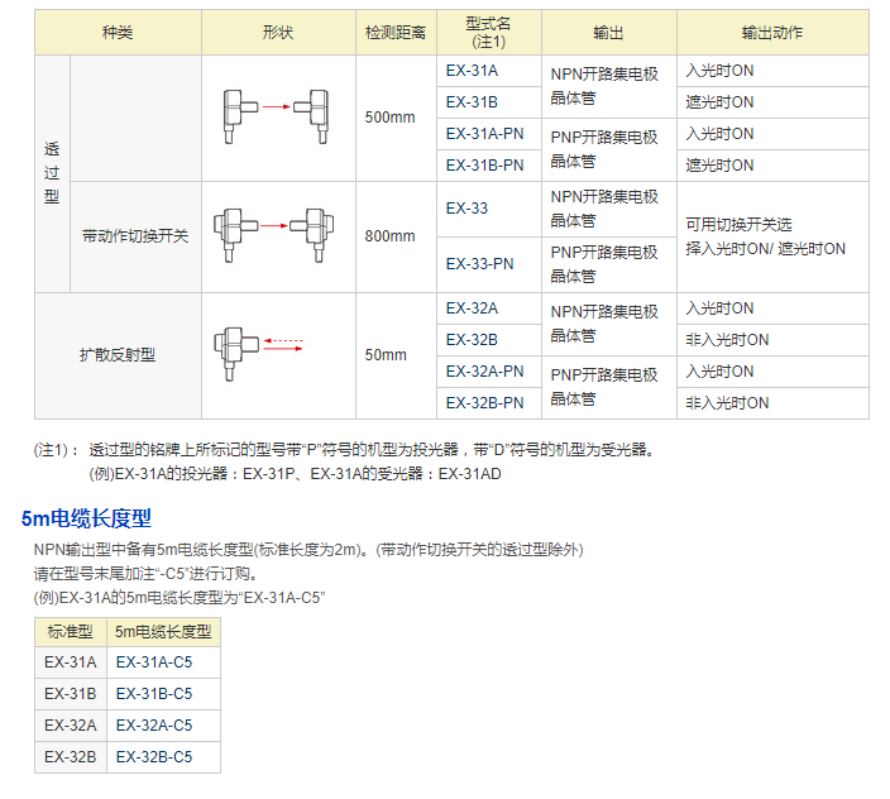Click the 800mm thru-beam sensor diagram with switch
Screen dimensions: 890x799
click(278, 236)
